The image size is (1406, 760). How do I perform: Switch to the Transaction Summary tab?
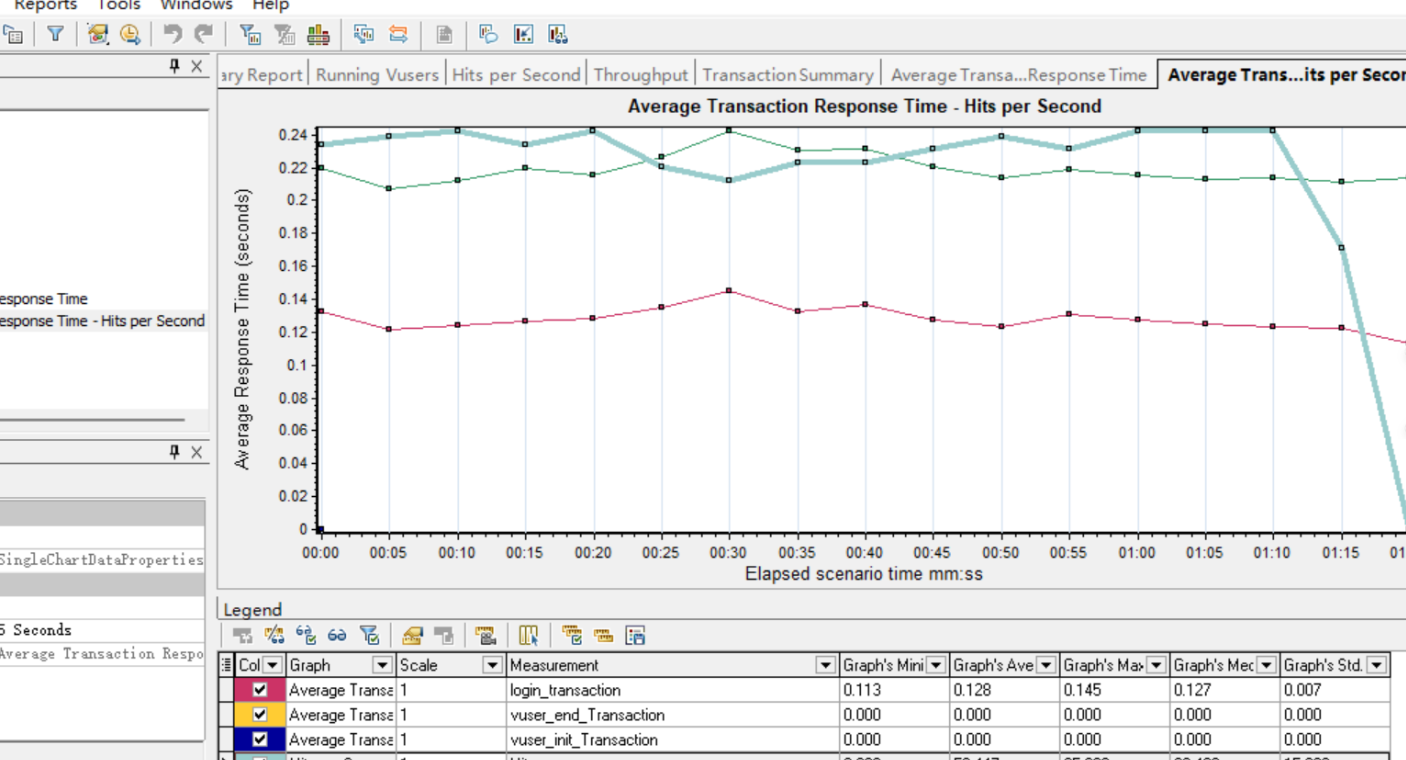click(788, 75)
